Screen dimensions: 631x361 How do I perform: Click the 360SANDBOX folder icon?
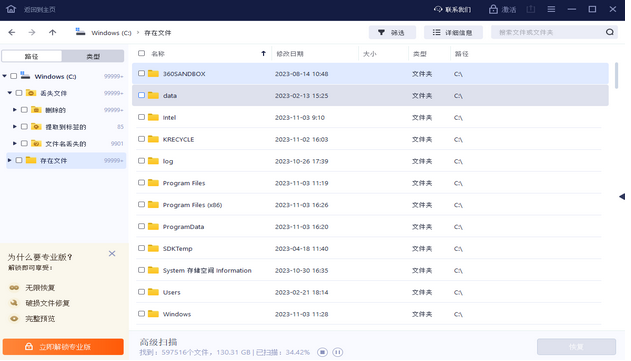pos(153,73)
